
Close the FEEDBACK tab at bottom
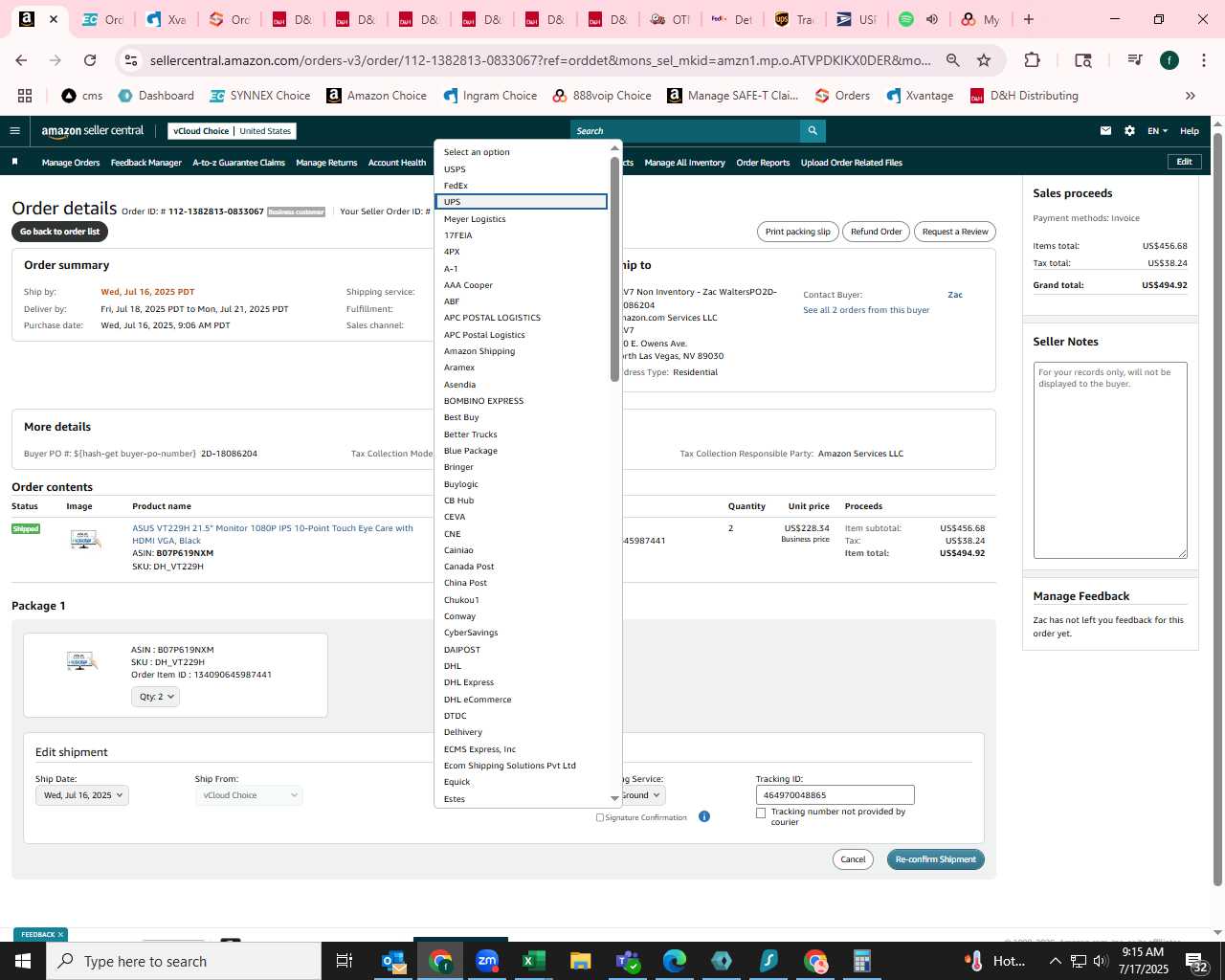pyautogui.click(x=60, y=935)
